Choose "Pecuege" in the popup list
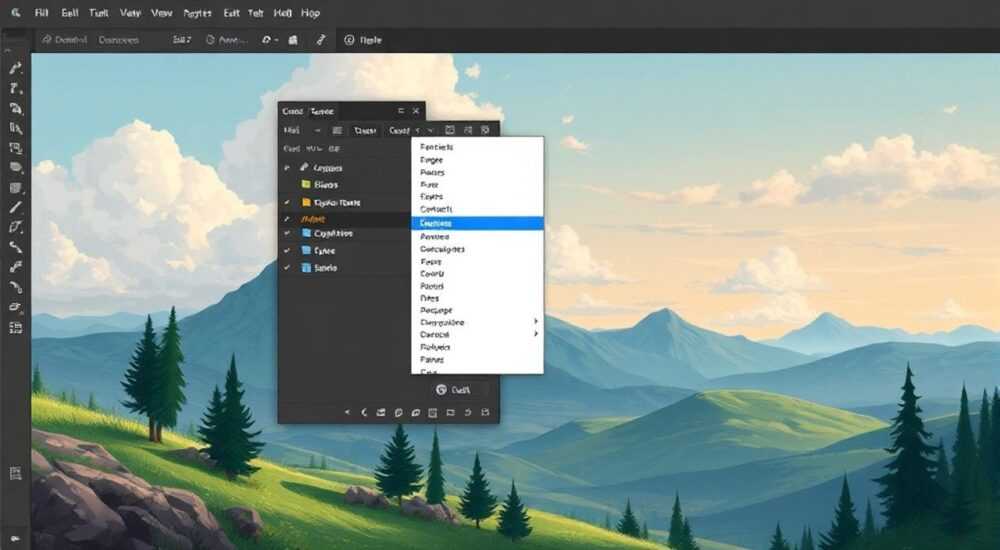The height and width of the screenshot is (550, 1000). tap(478, 310)
